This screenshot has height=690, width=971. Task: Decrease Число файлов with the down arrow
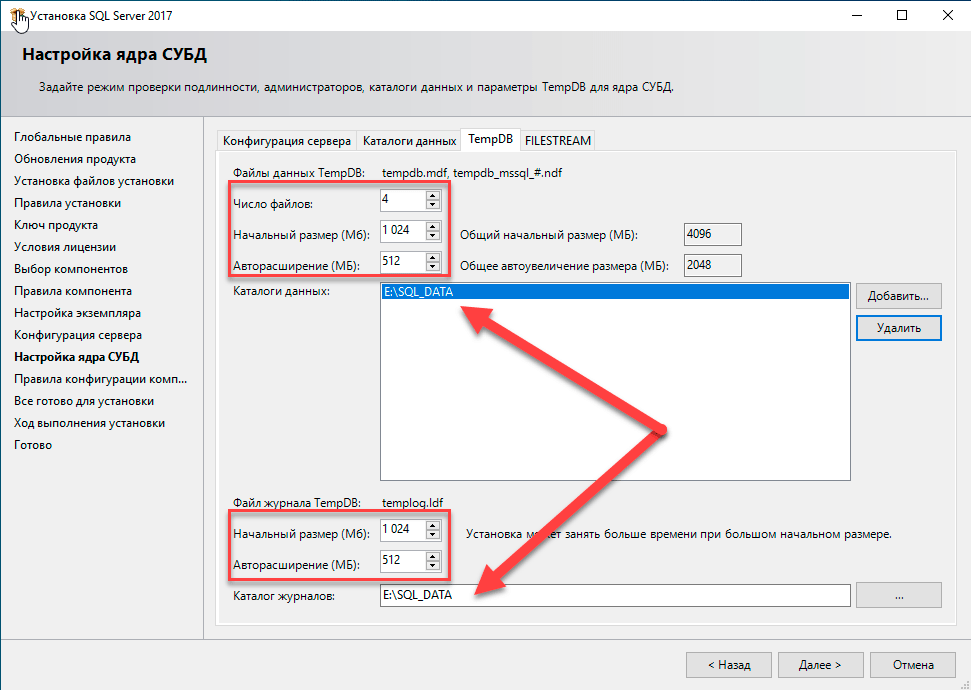[x=433, y=205]
